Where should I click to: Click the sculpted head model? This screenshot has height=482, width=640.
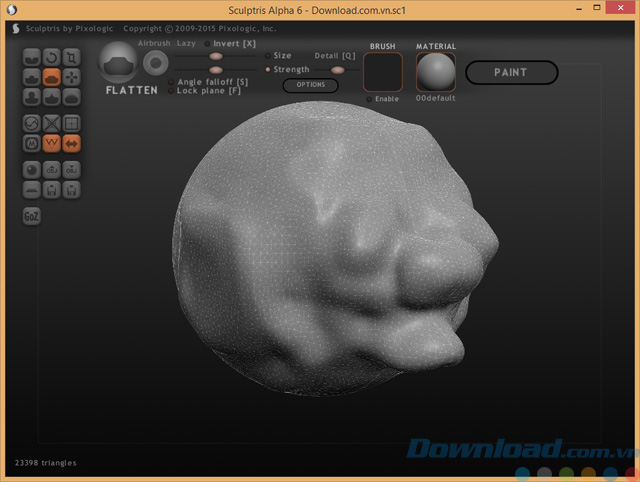[x=335, y=249]
